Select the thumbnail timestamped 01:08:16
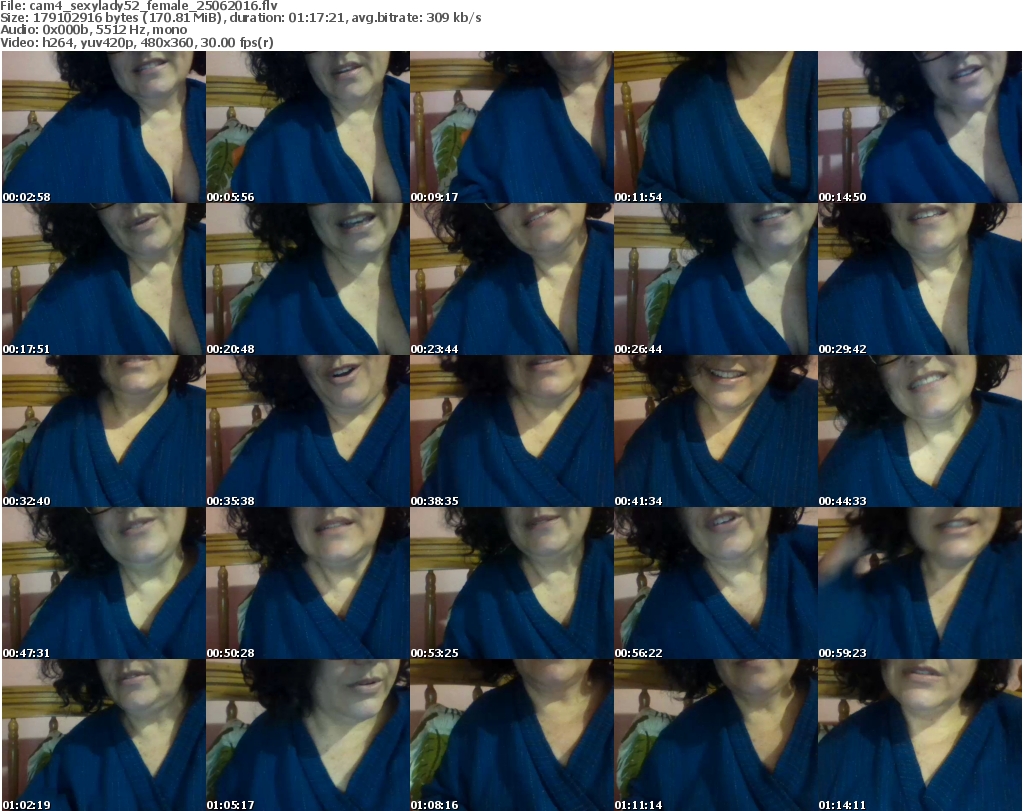This screenshot has height=811, width=1024. pos(511,735)
